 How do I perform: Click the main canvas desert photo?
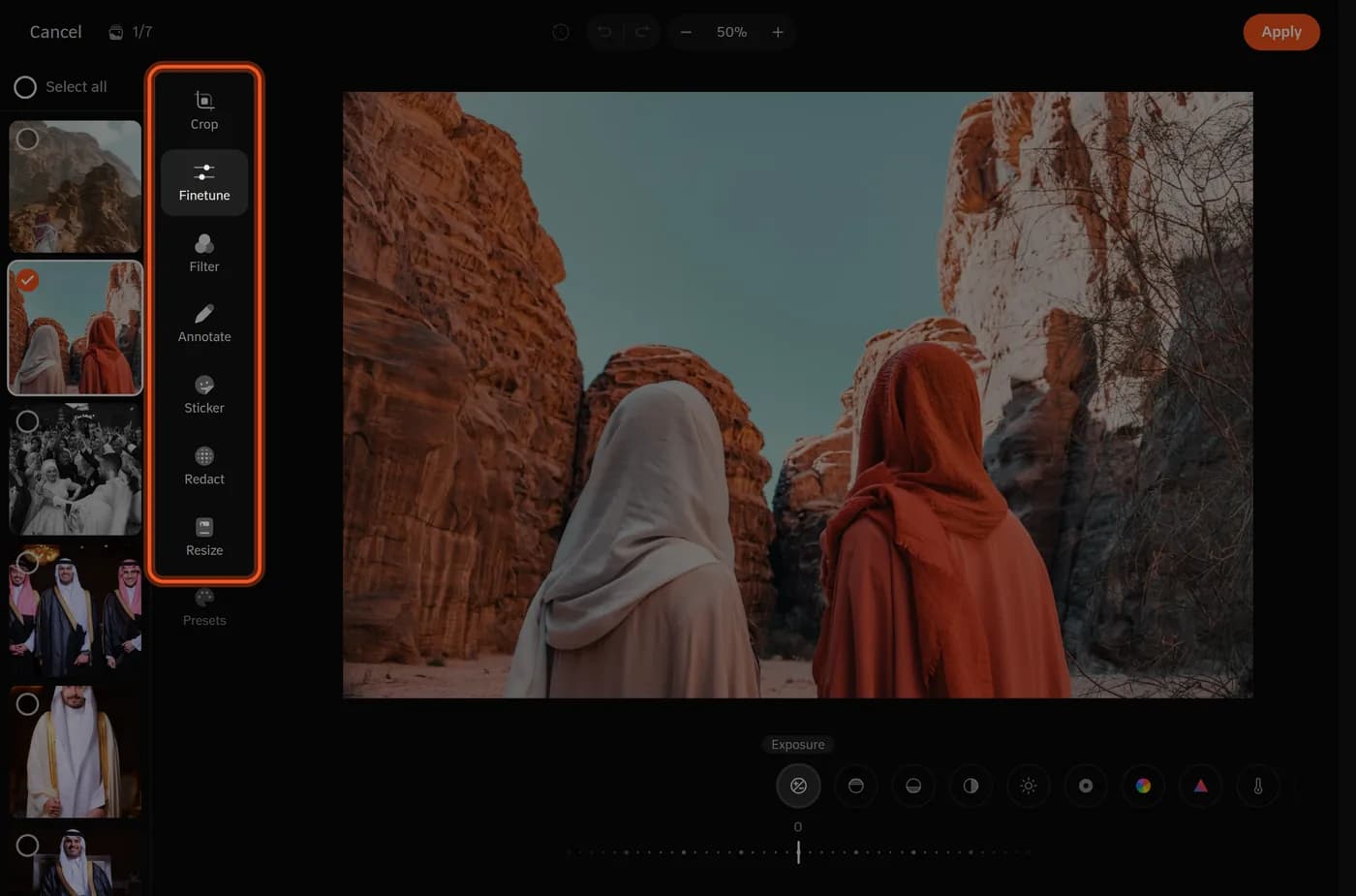point(798,395)
